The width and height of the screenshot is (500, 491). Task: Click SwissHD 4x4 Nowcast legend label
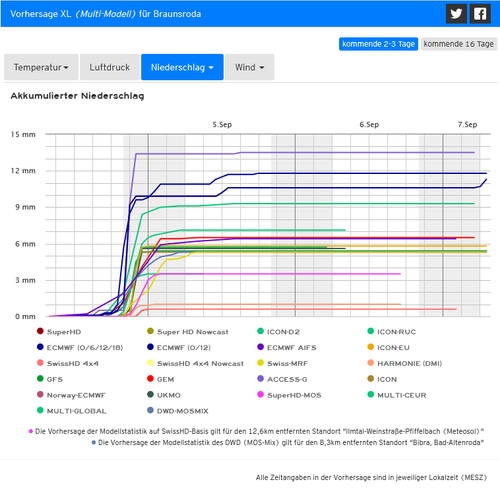[x=200, y=363]
